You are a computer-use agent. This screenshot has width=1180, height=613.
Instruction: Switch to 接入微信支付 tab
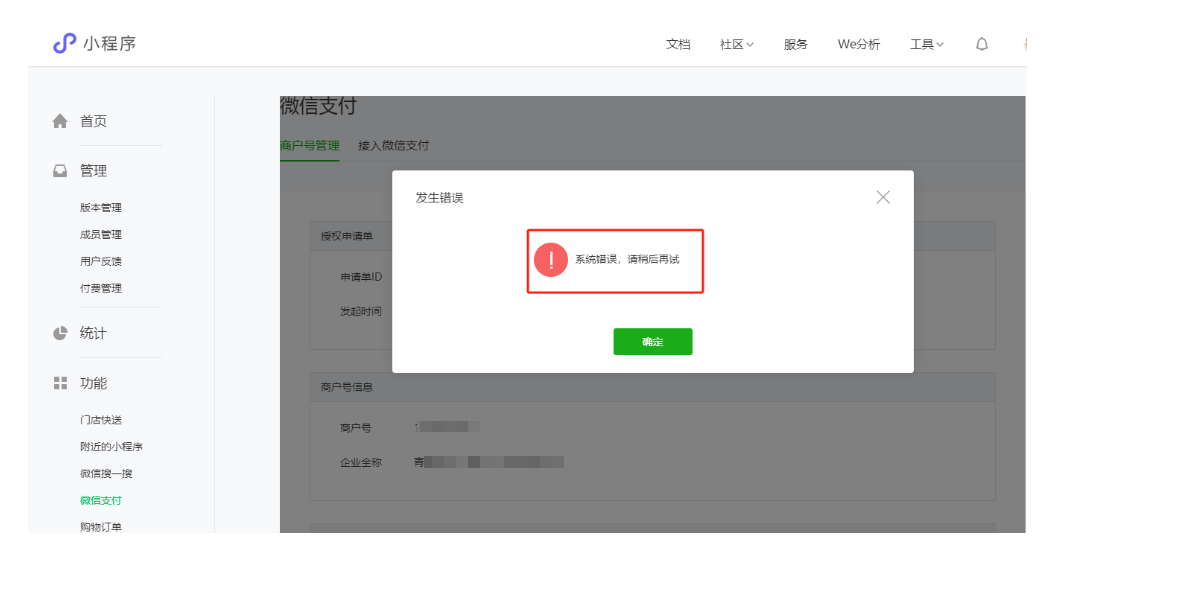click(x=394, y=145)
